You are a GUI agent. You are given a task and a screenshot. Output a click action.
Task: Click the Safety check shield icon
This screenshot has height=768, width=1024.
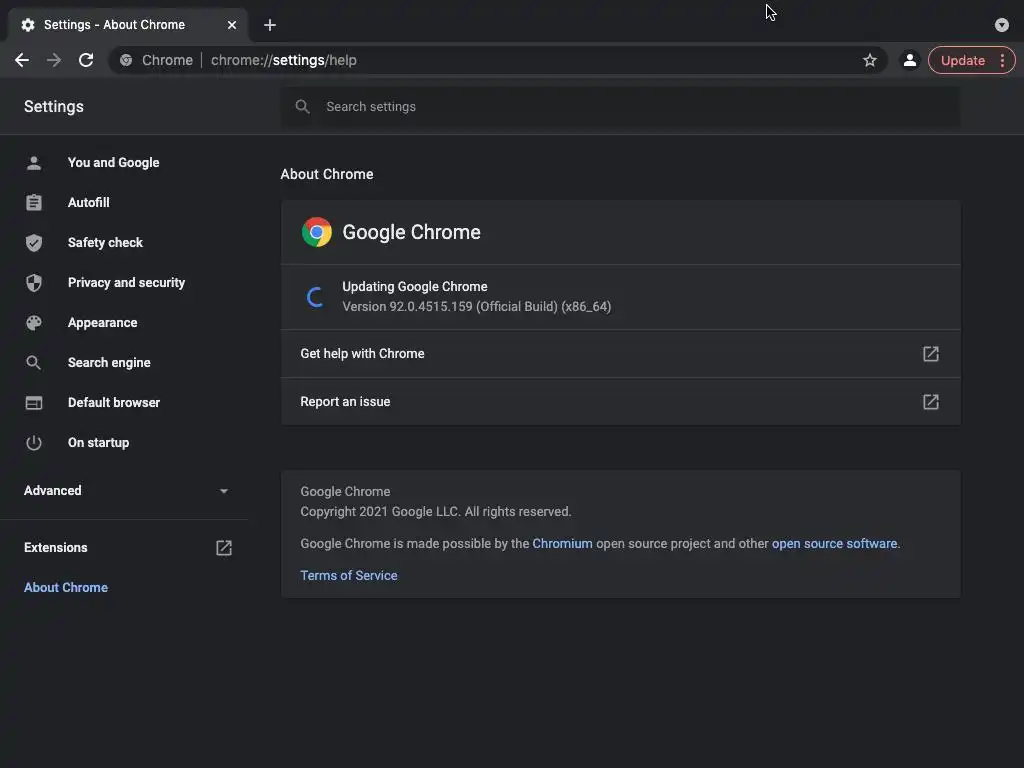(x=34, y=243)
